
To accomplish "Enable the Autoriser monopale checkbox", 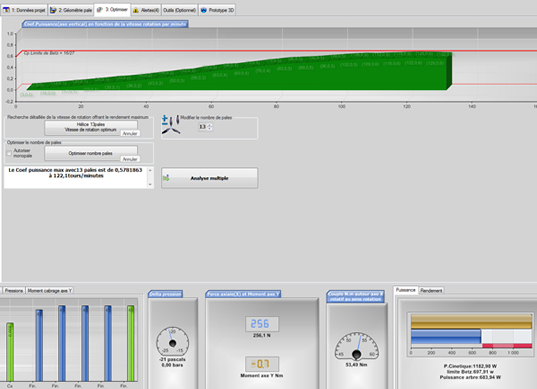I will click(9, 153).
